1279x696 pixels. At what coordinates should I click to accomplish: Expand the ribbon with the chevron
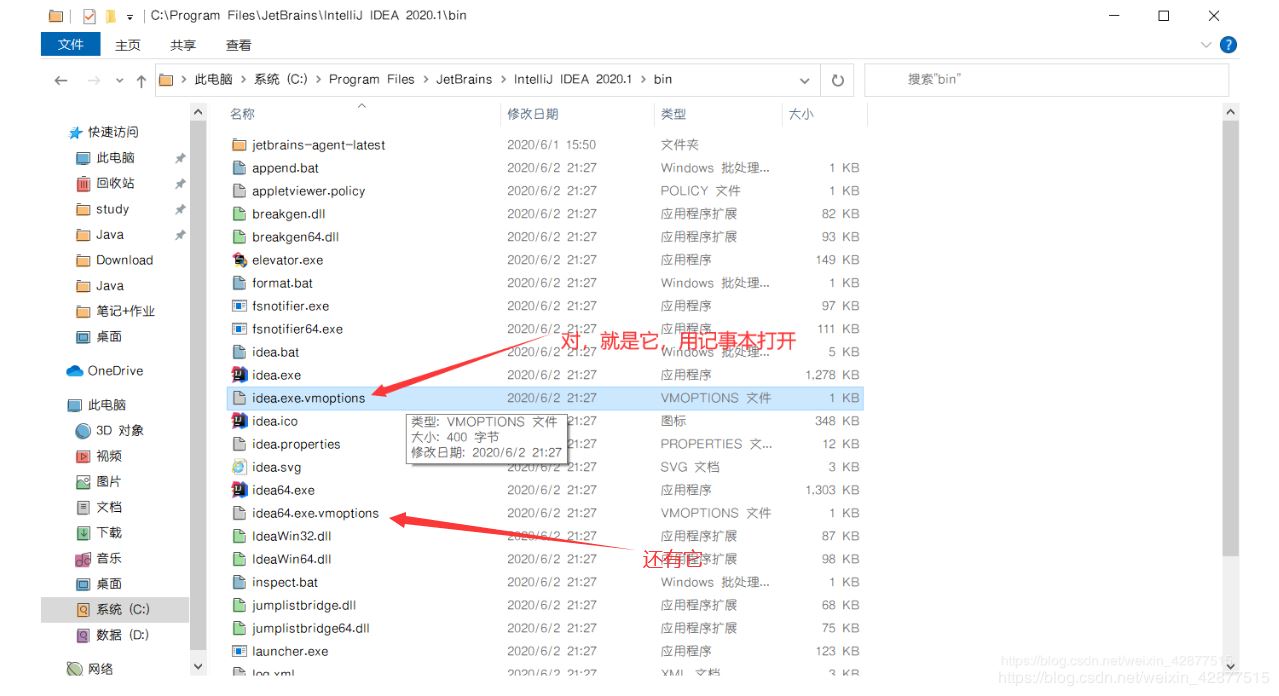point(1205,45)
